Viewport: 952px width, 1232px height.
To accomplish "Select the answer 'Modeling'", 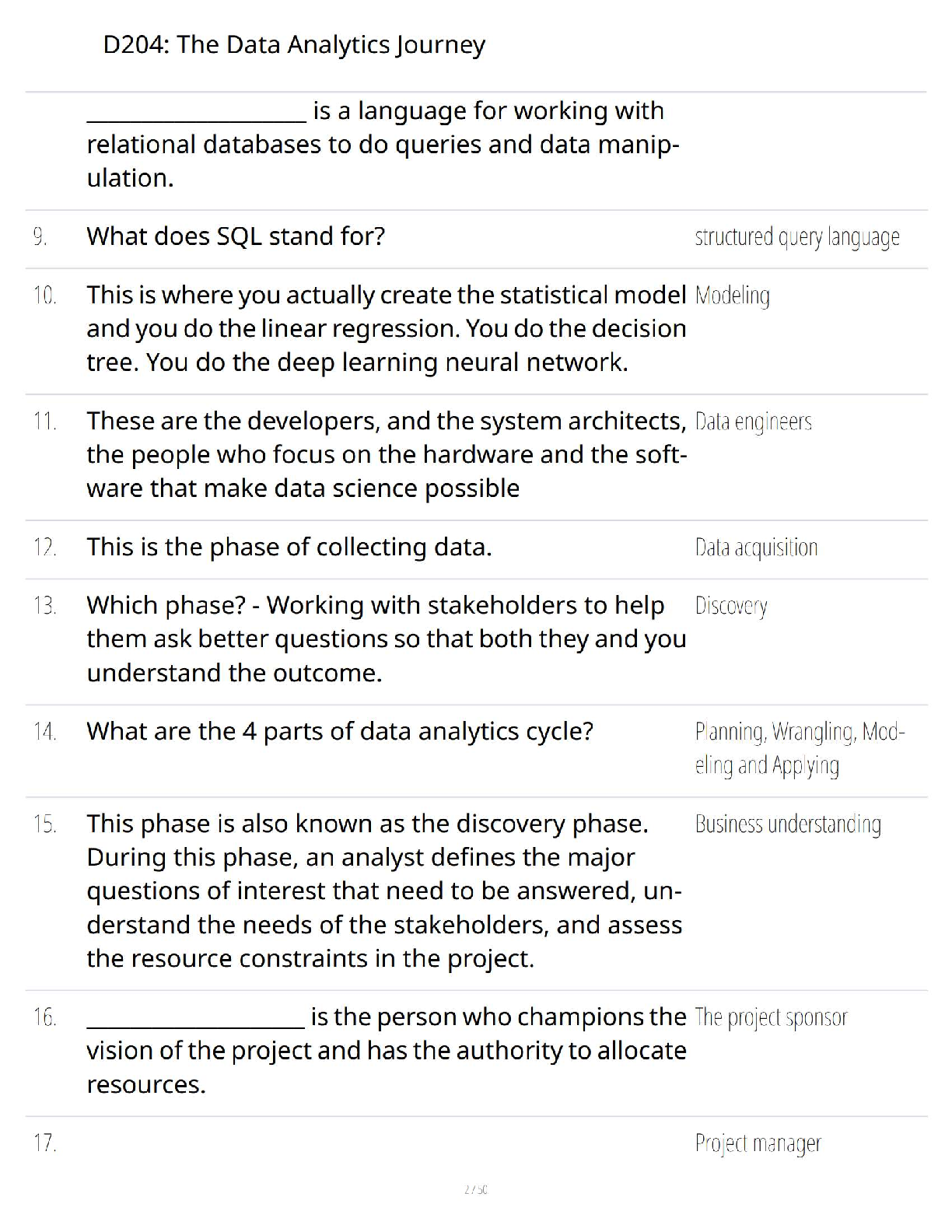I will coord(733,296).
